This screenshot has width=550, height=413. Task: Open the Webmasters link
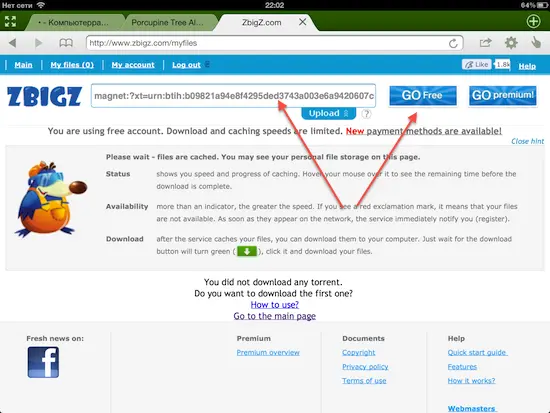coord(471,408)
